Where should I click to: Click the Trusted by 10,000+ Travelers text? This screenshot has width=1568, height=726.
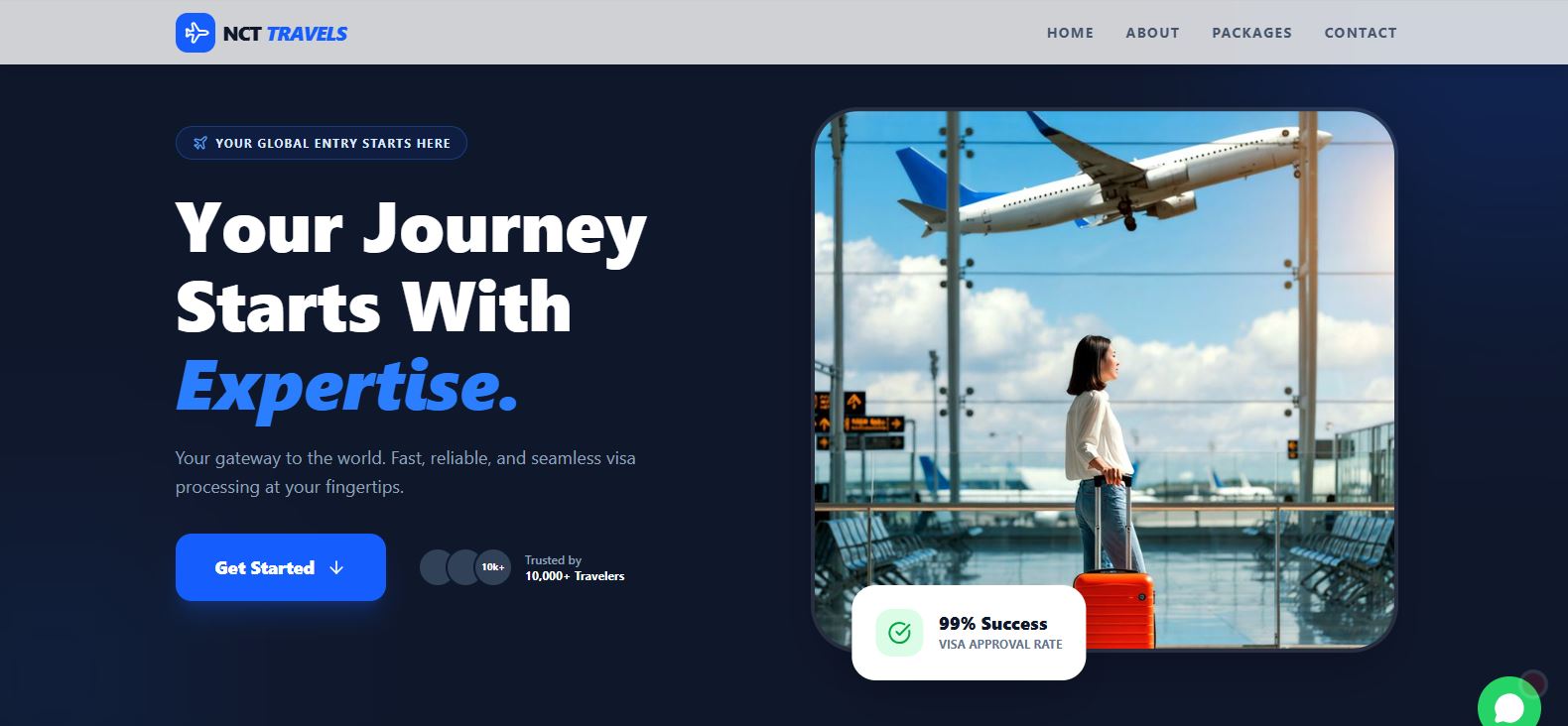point(575,568)
